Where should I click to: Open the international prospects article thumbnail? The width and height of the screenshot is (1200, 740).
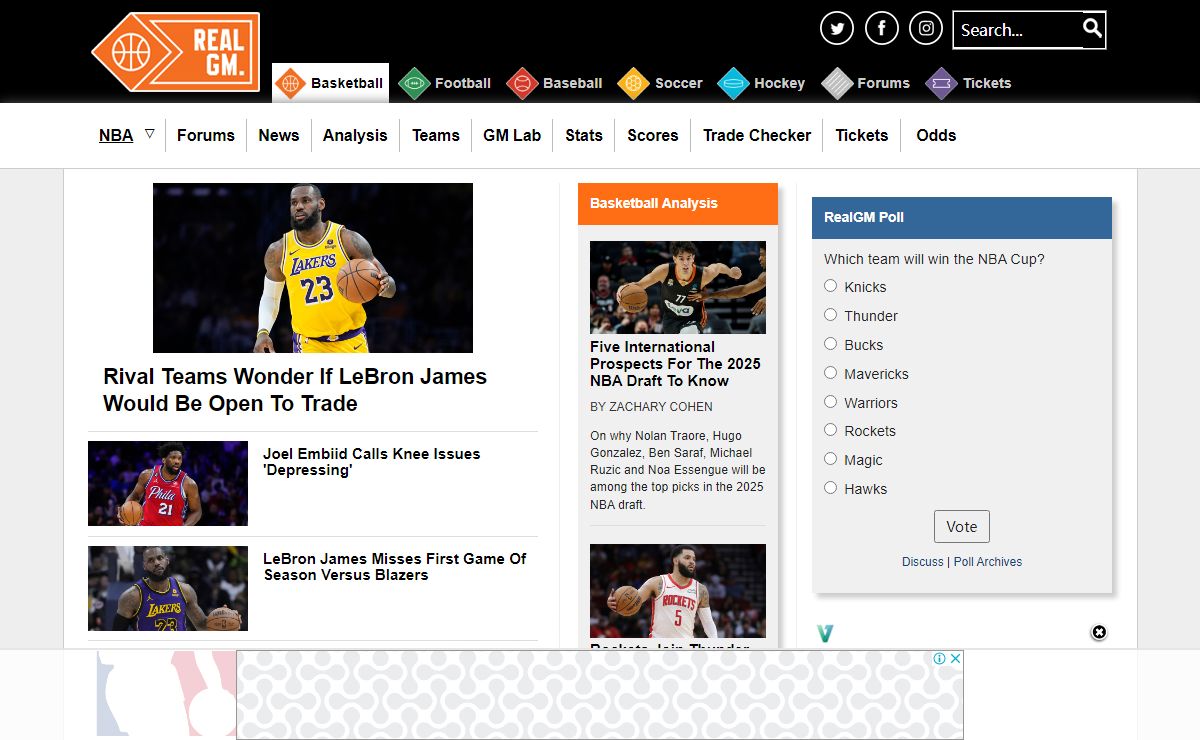678,287
